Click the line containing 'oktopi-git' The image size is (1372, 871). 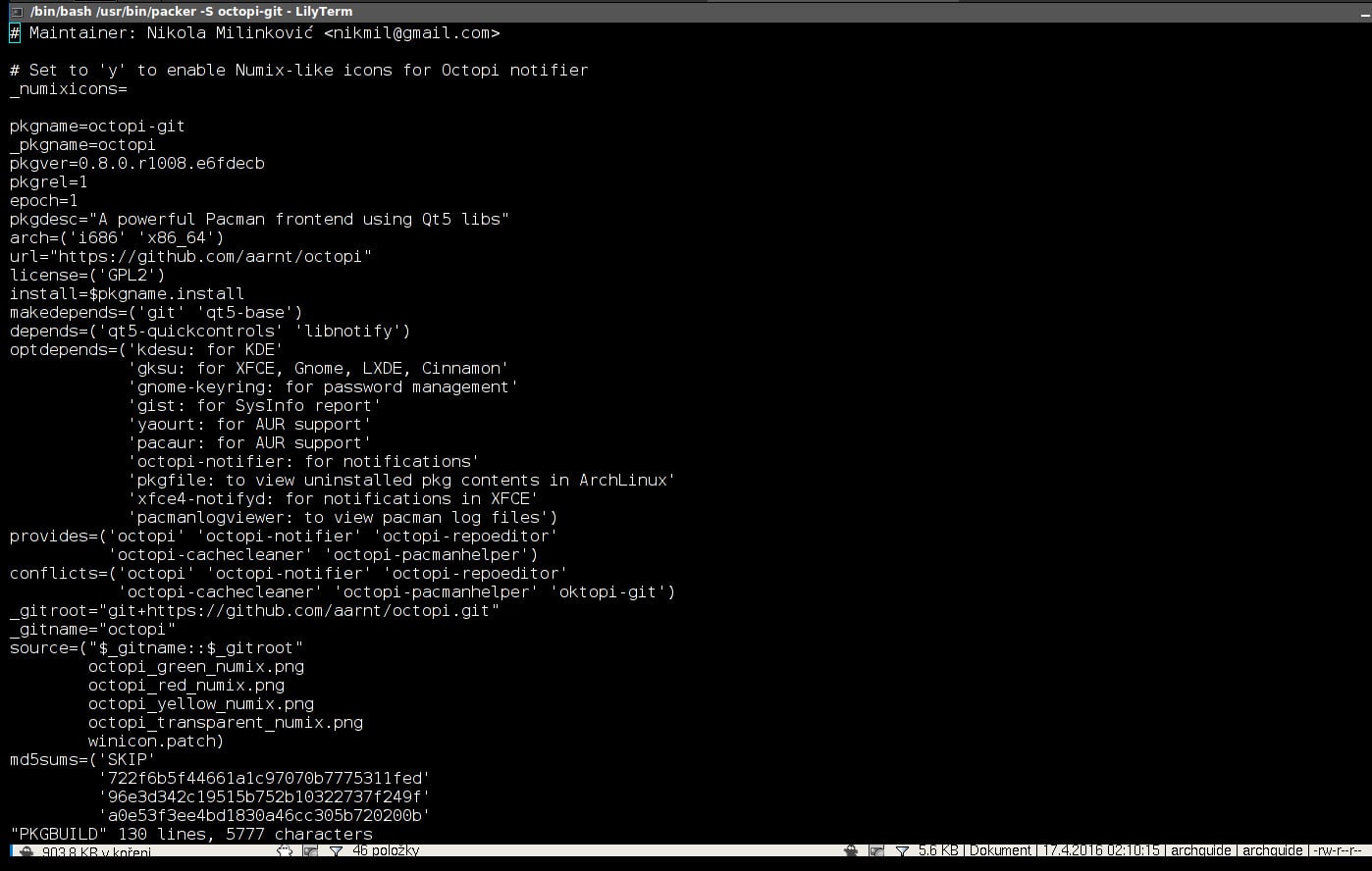tap(397, 591)
